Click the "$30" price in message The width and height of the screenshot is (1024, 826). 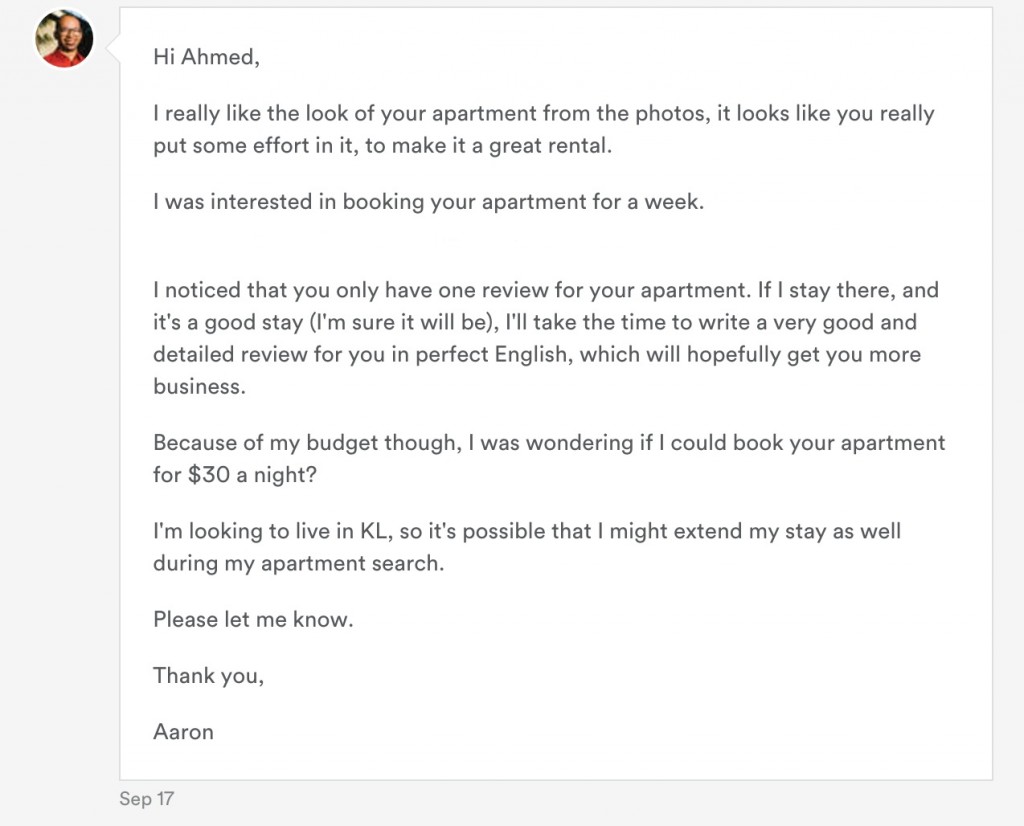click(x=208, y=474)
